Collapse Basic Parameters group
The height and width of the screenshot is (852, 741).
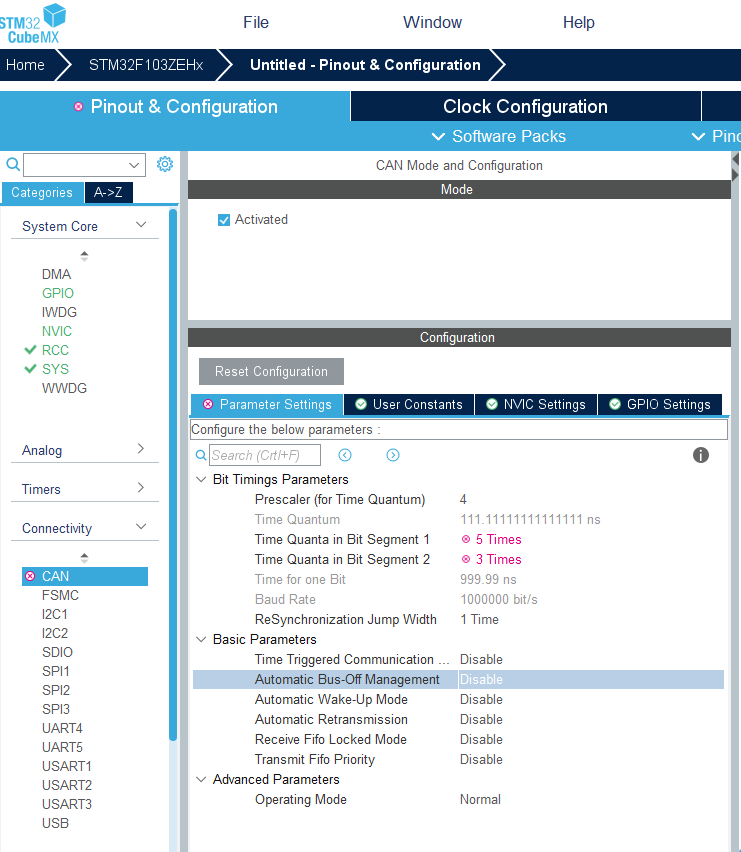click(x=201, y=639)
